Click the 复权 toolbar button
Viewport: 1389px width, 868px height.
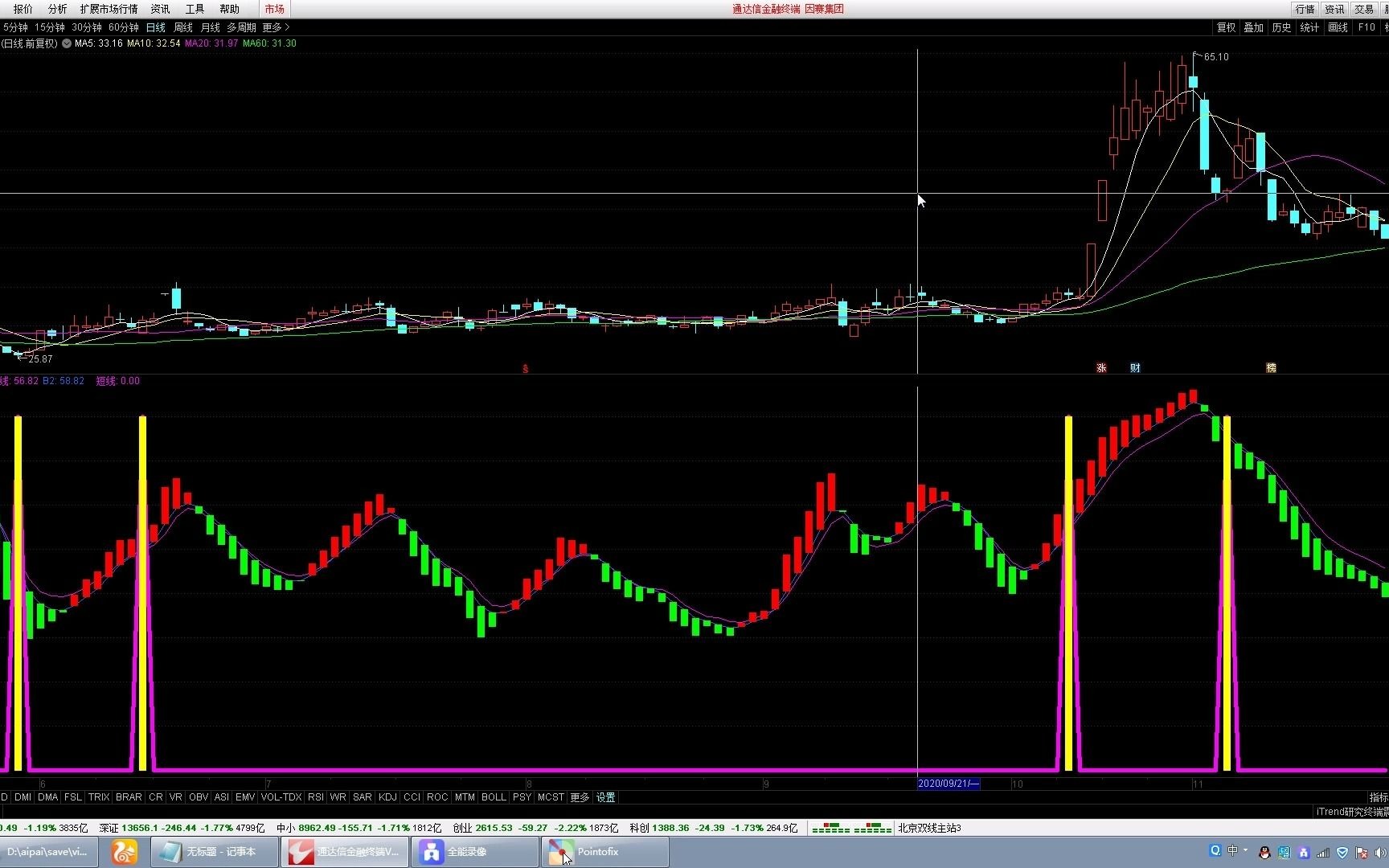click(x=1226, y=27)
